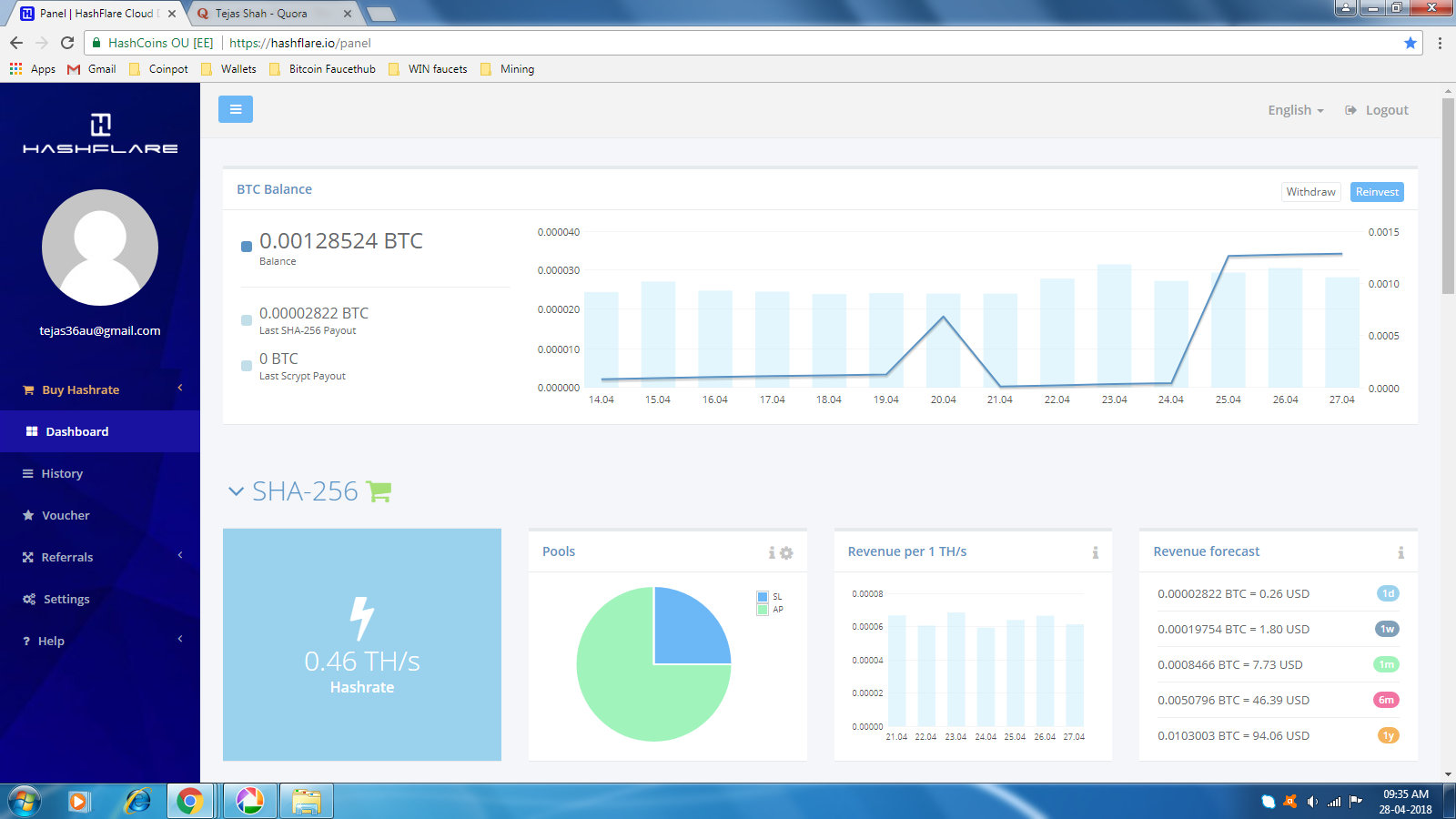Click the Reinvest button
Viewport: 1456px width, 819px height.
[x=1377, y=192]
